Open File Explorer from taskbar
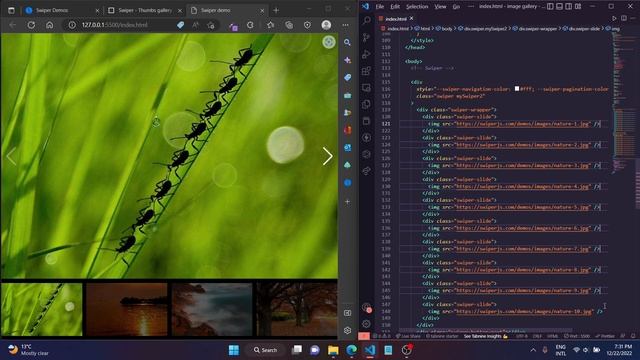This screenshot has width=640, height=360. click(x=333, y=350)
